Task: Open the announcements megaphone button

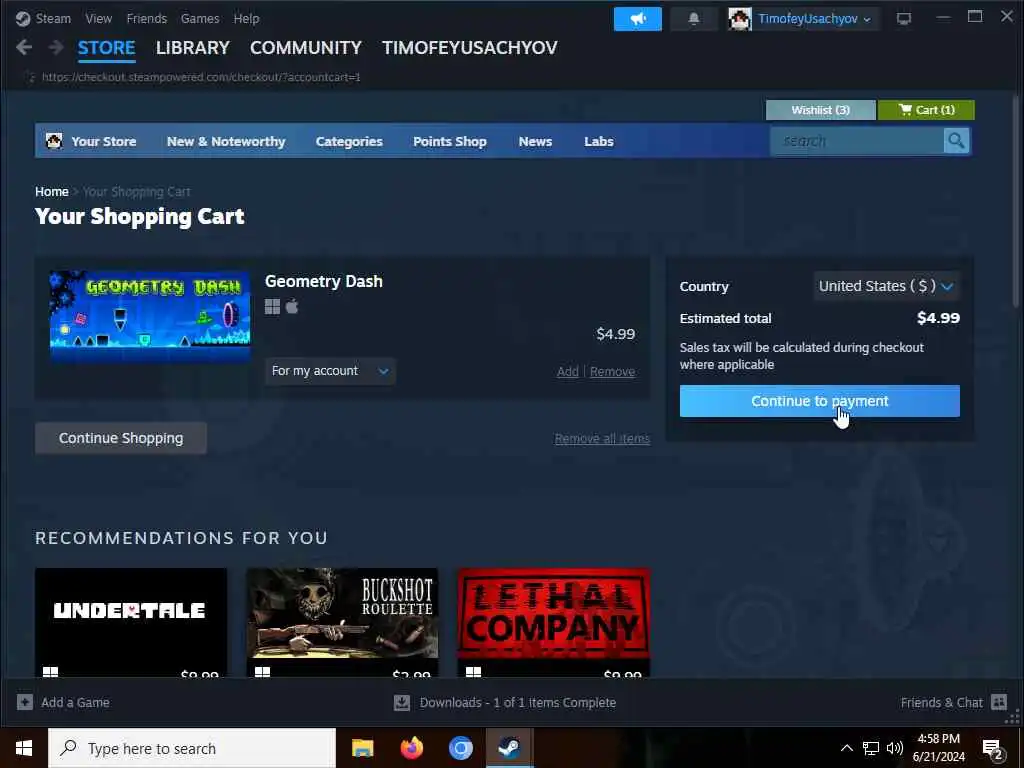Action: pyautogui.click(x=637, y=19)
